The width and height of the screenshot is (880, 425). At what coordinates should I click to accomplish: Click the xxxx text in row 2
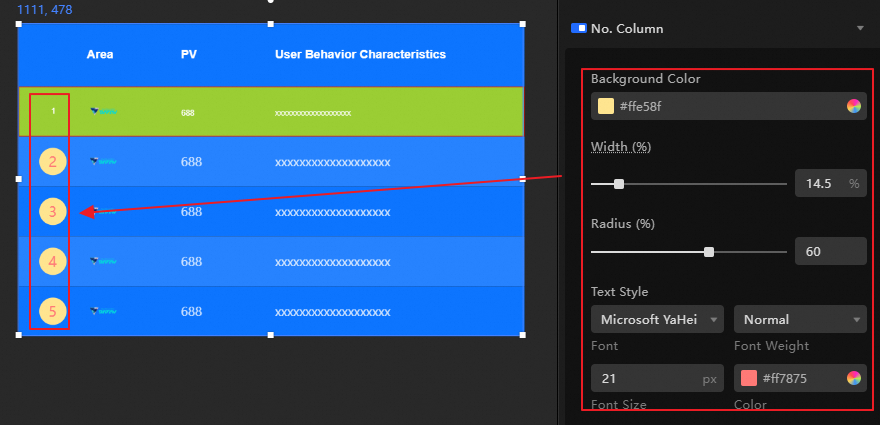332,163
